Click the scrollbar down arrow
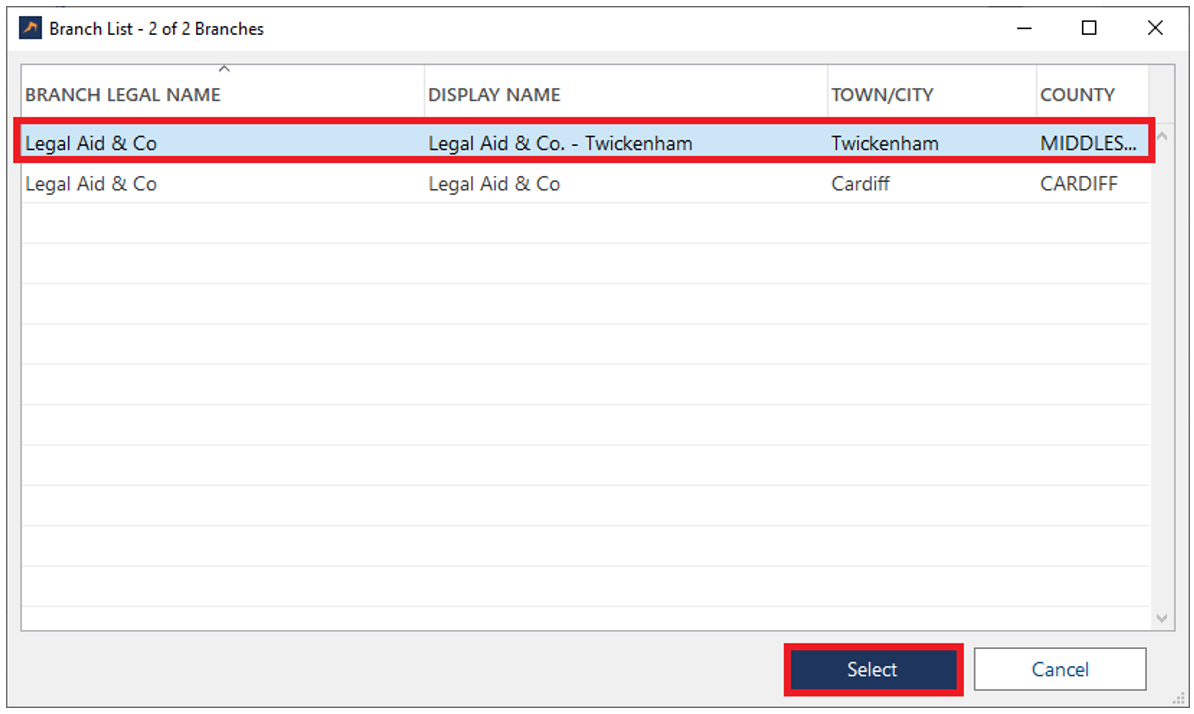 1161,619
